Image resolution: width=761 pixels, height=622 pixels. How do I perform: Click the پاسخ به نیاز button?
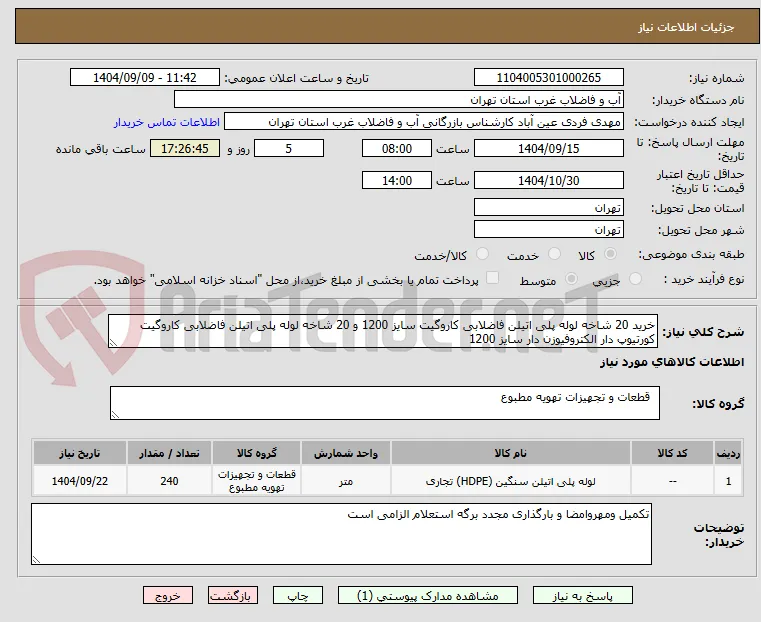click(x=582, y=595)
